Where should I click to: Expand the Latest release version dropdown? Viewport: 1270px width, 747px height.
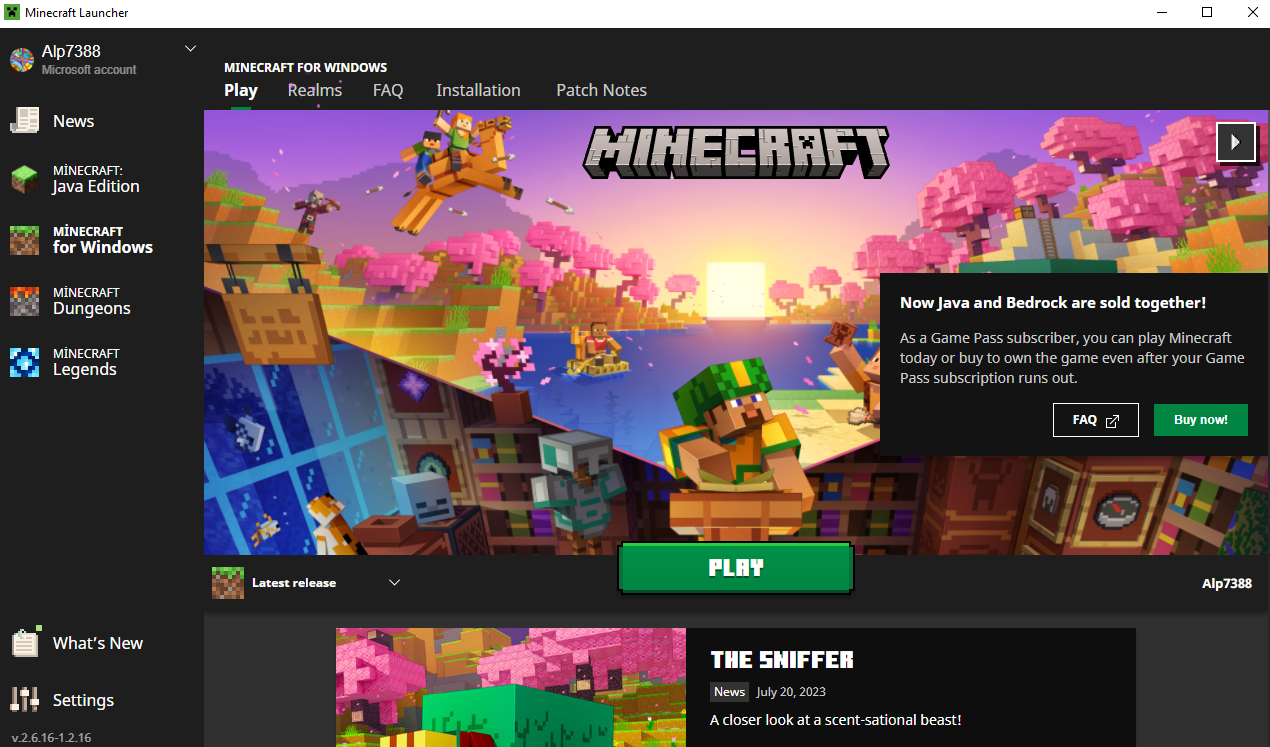pos(394,583)
